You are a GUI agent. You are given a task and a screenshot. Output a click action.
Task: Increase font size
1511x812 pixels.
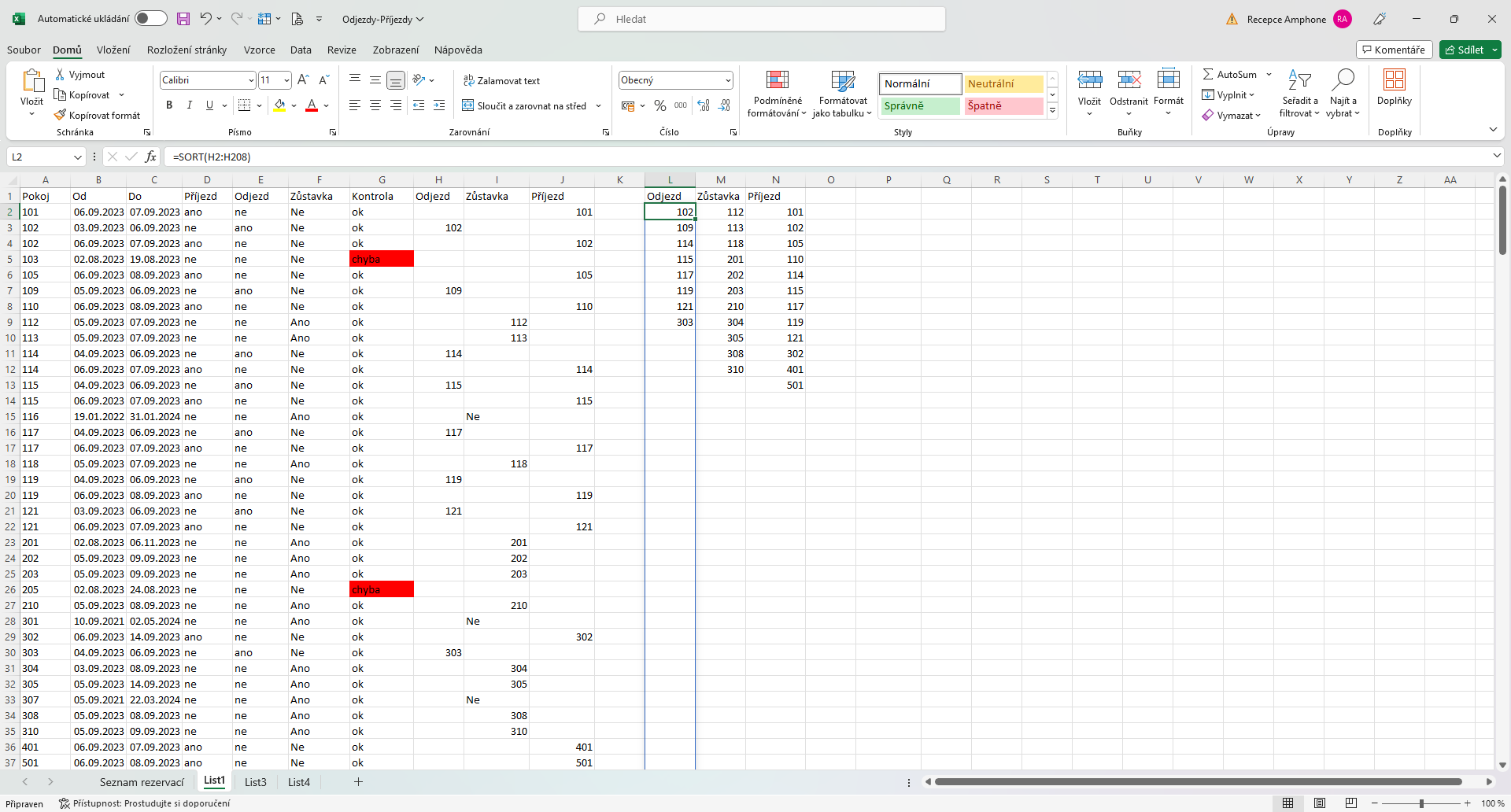click(x=303, y=80)
